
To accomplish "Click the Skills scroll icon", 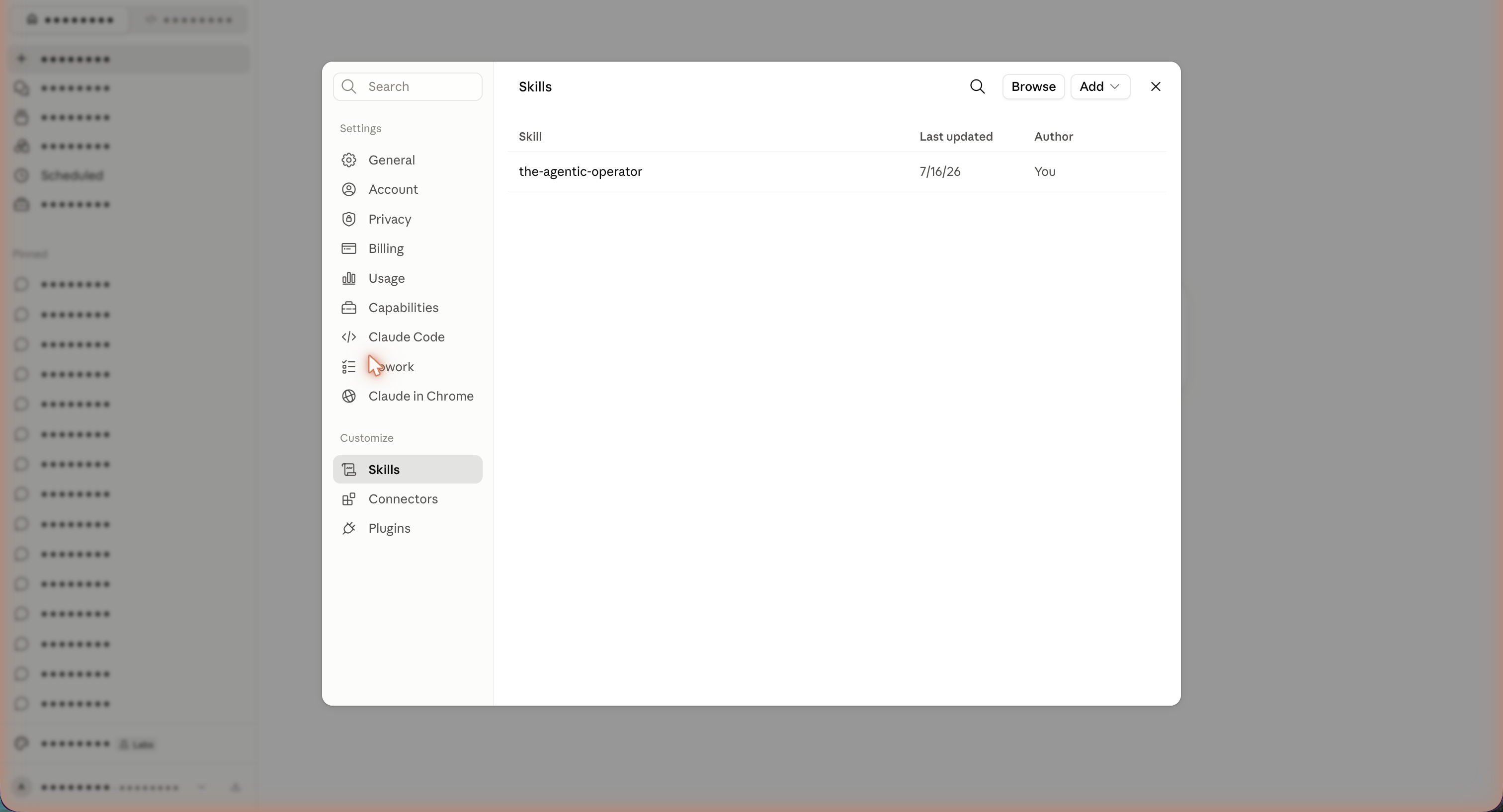I will click(x=349, y=470).
